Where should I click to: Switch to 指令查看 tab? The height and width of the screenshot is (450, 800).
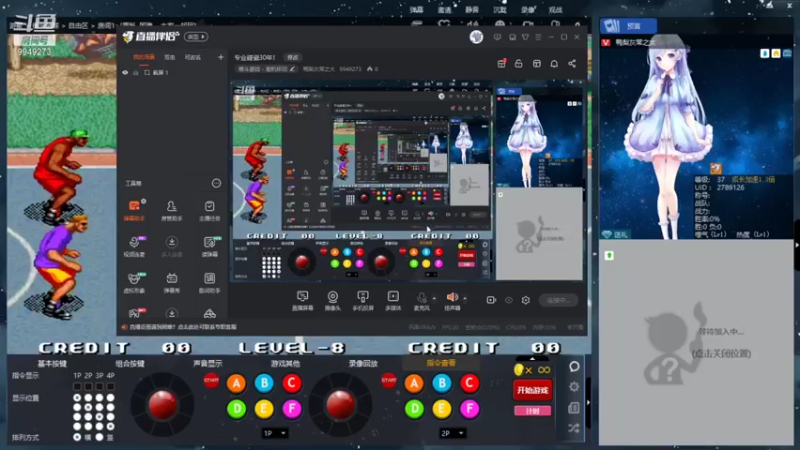point(441,363)
